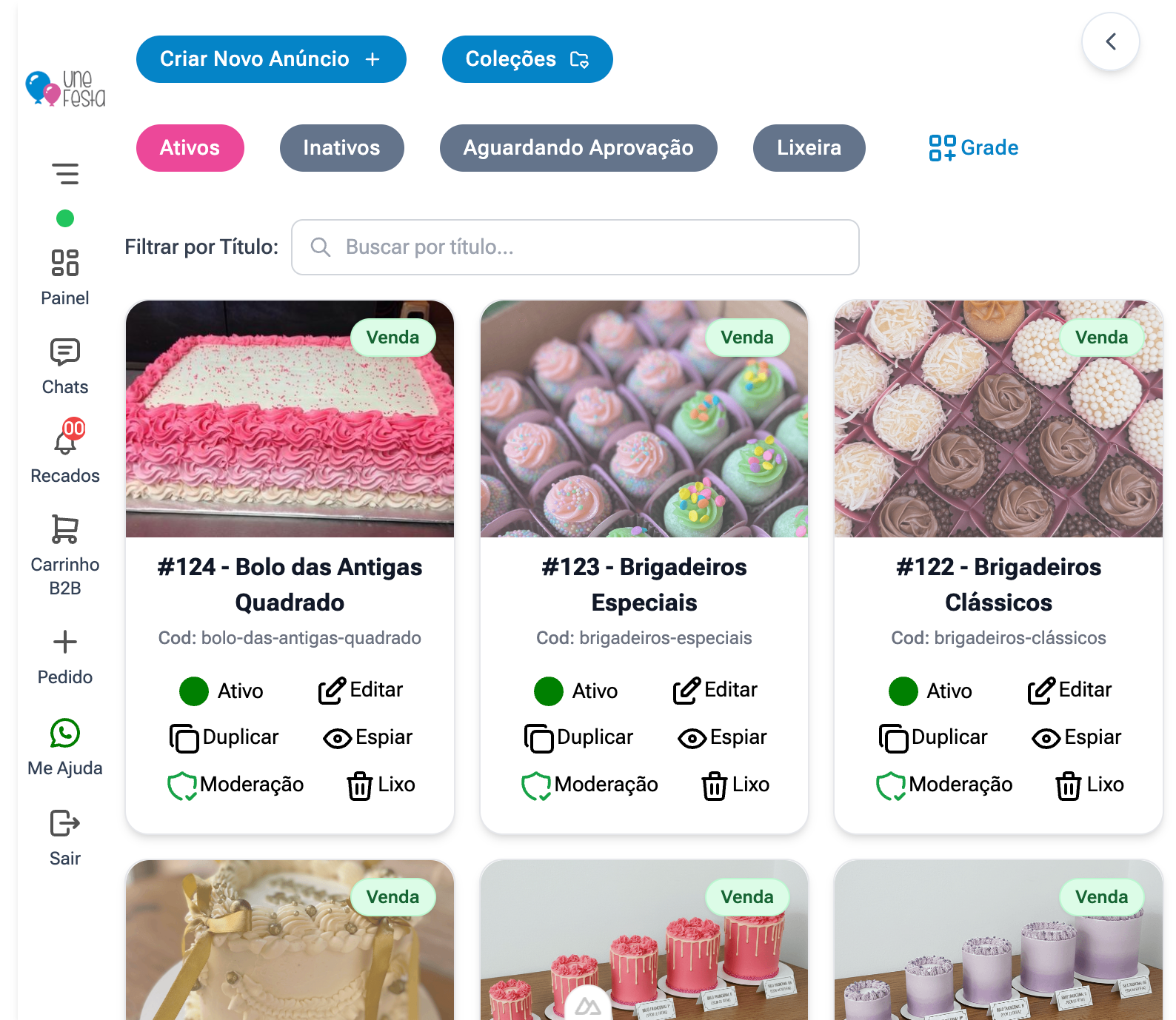Open Chats from the sidebar

point(65,352)
